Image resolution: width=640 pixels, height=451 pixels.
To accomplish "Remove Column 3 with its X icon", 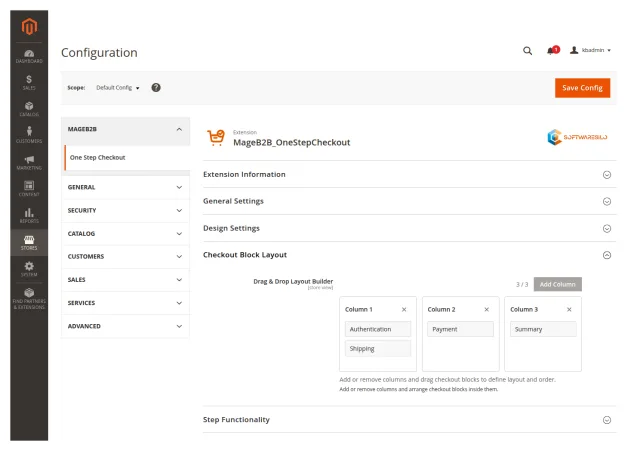I will pyautogui.click(x=569, y=309).
